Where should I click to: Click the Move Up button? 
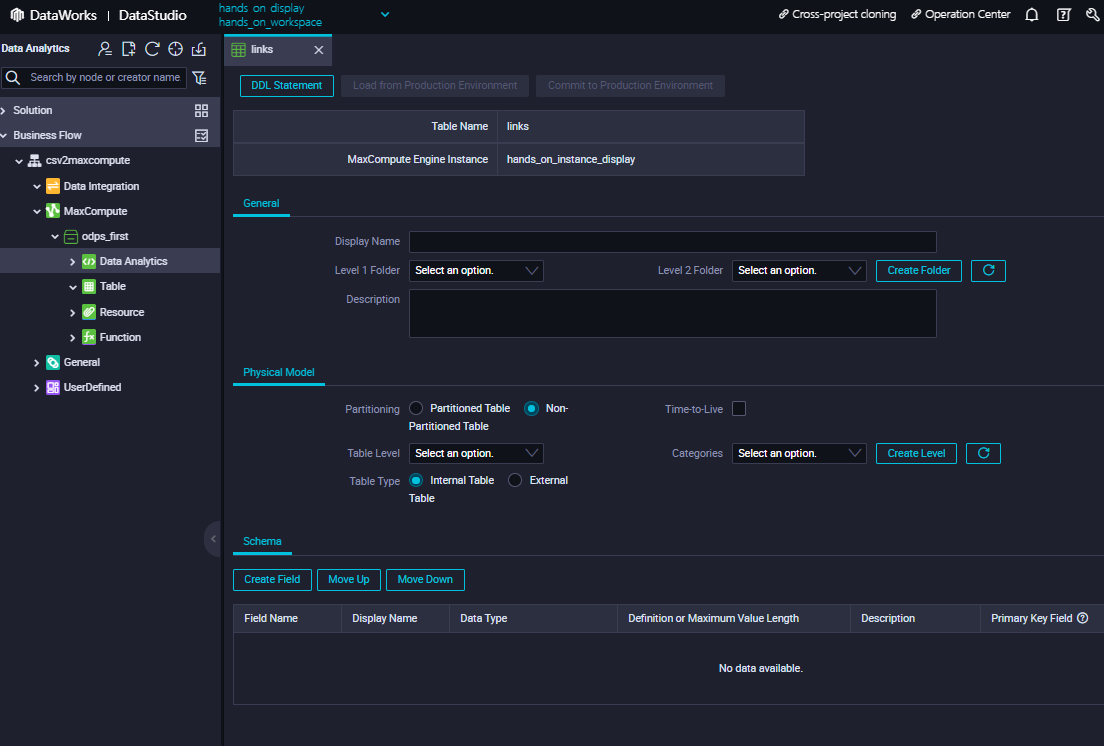coord(349,580)
